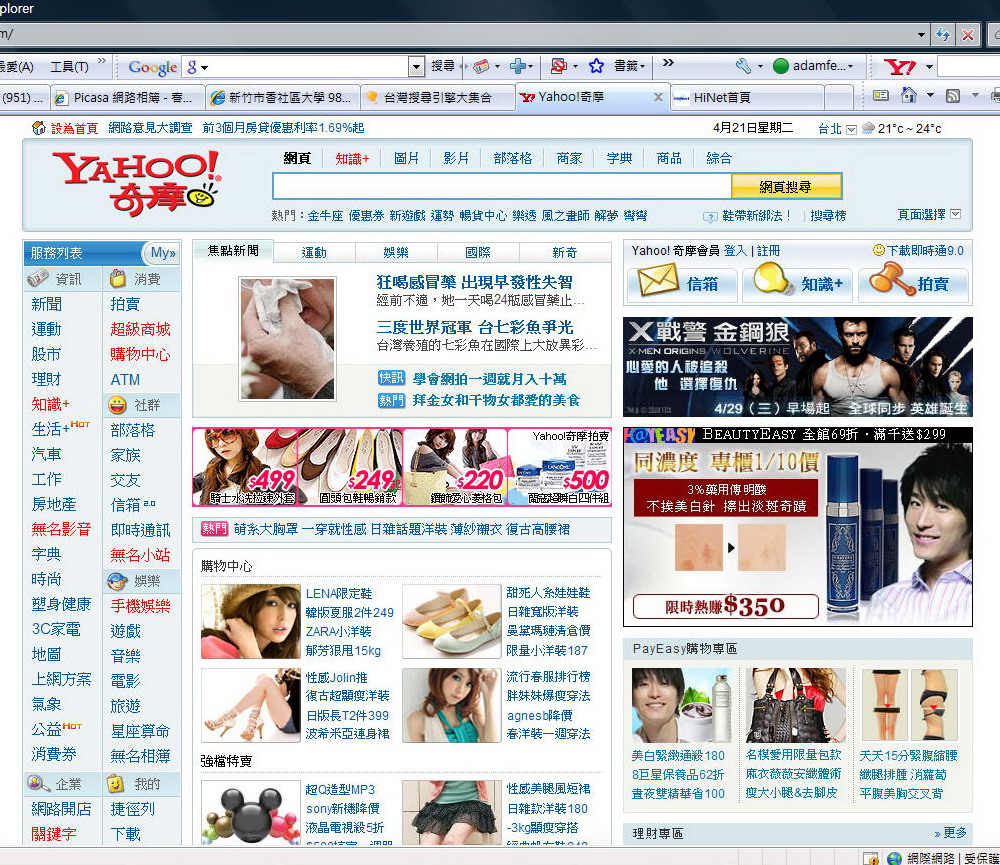
Task: Click the 信箱 mail envelope icon
Action: coord(659,279)
